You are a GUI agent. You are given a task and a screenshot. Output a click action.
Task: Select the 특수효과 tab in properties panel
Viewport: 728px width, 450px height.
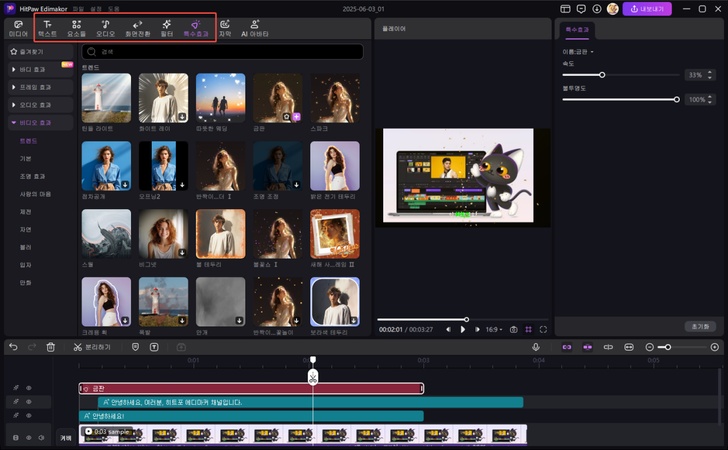click(x=577, y=29)
